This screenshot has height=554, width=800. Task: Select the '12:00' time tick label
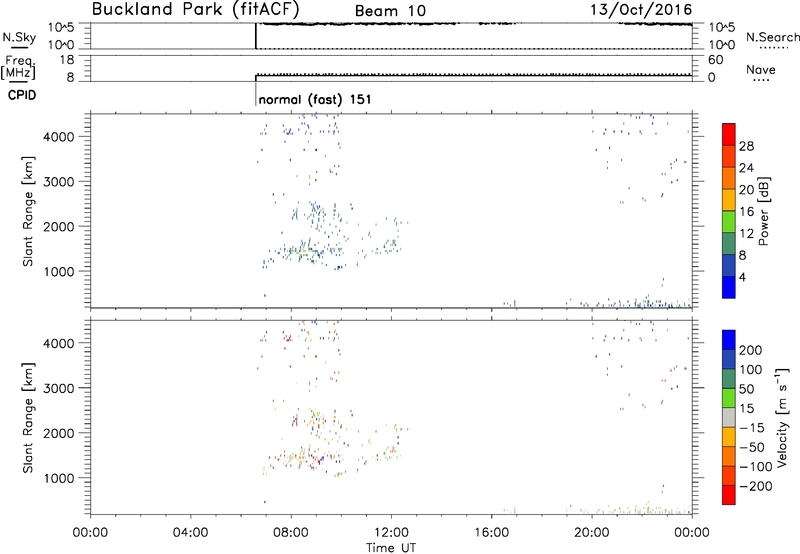(x=391, y=533)
